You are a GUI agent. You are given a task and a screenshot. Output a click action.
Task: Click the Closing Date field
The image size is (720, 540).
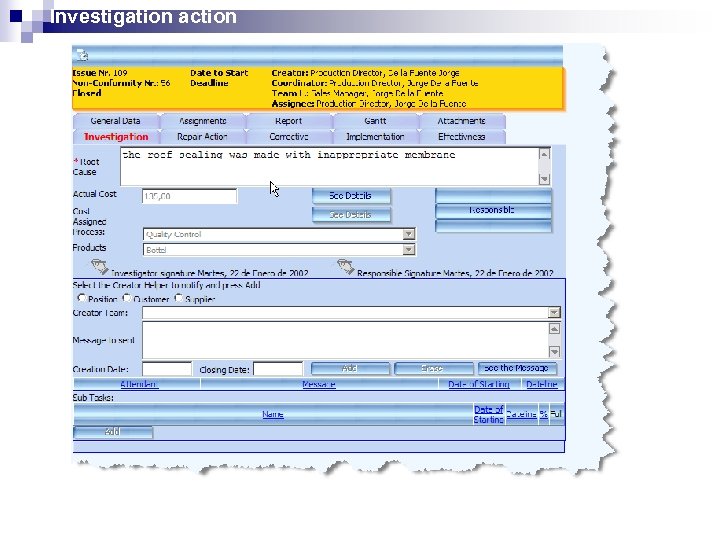(278, 369)
